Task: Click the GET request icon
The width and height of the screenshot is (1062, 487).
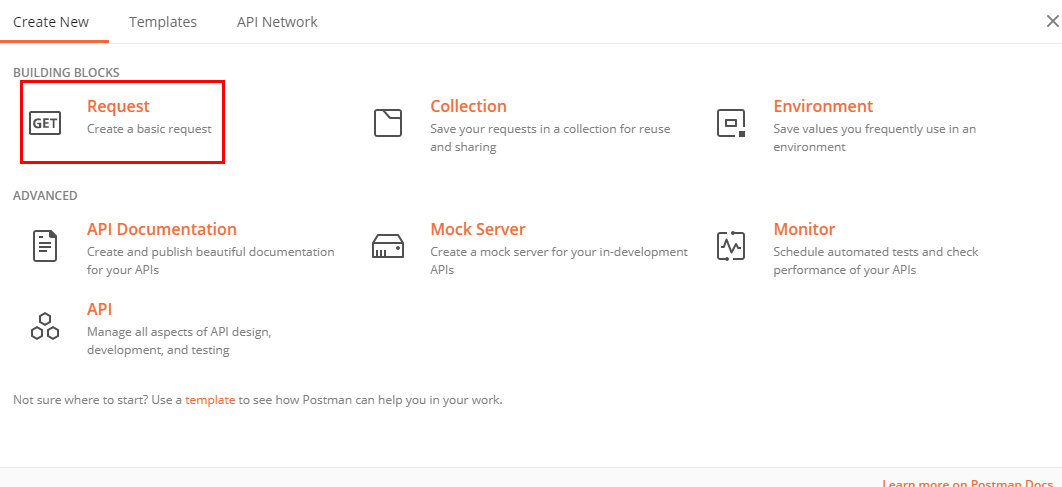Action: pos(45,123)
